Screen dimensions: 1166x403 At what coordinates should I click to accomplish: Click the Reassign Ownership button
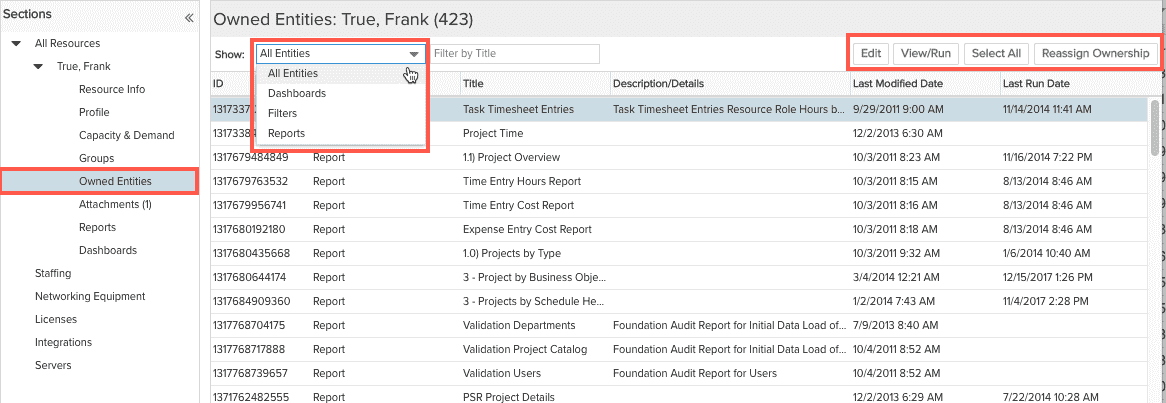(x=1095, y=54)
